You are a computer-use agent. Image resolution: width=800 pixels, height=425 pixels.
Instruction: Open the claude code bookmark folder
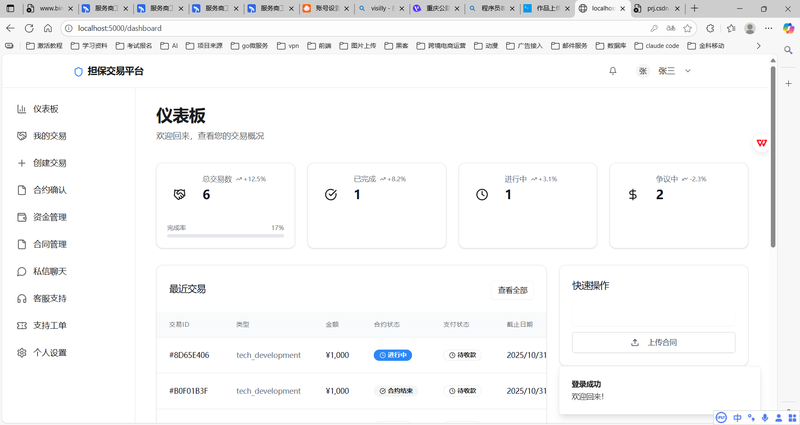tap(656, 46)
